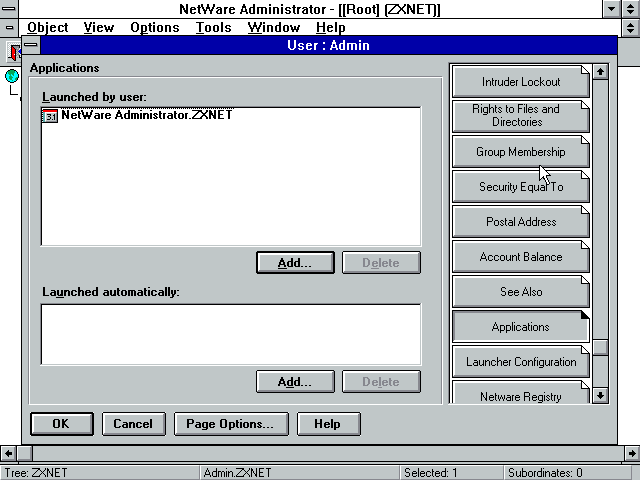Open Security Equal To page

click(521, 187)
